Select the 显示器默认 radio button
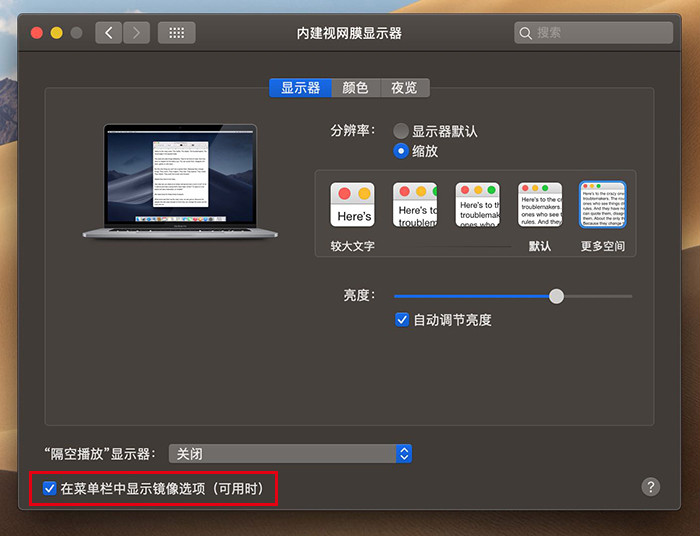The width and height of the screenshot is (700, 536). (401, 131)
